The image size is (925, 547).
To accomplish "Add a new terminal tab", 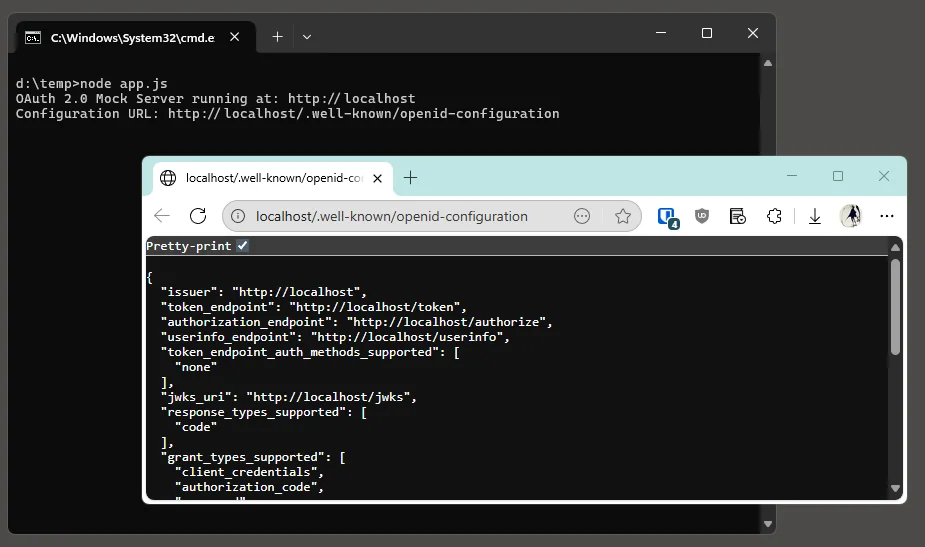I will click(278, 37).
